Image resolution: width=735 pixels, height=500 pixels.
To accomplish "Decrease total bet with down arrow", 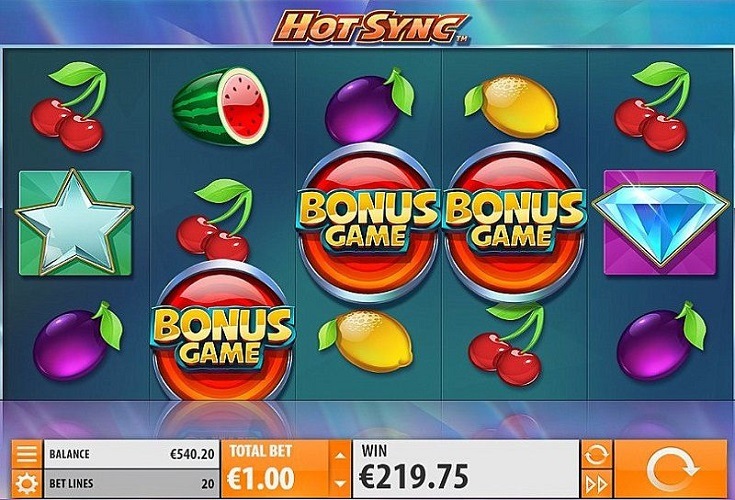I will (x=340, y=484).
